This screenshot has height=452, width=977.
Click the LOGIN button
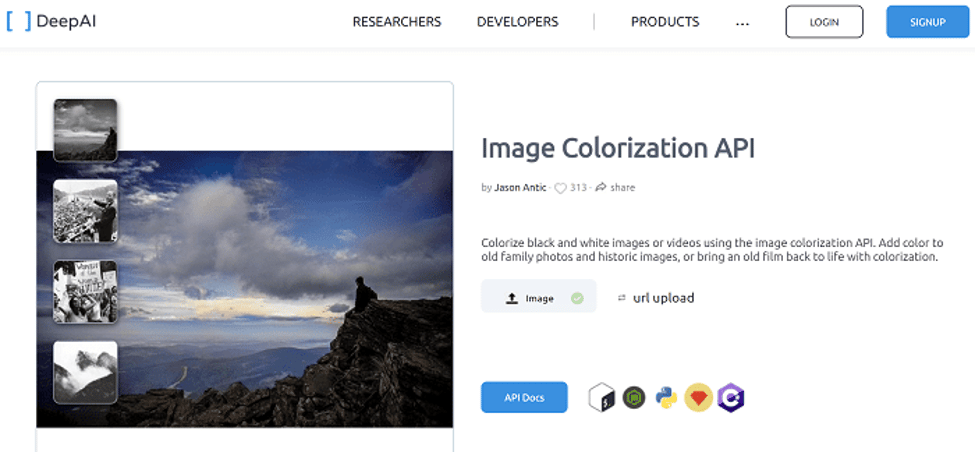click(824, 22)
